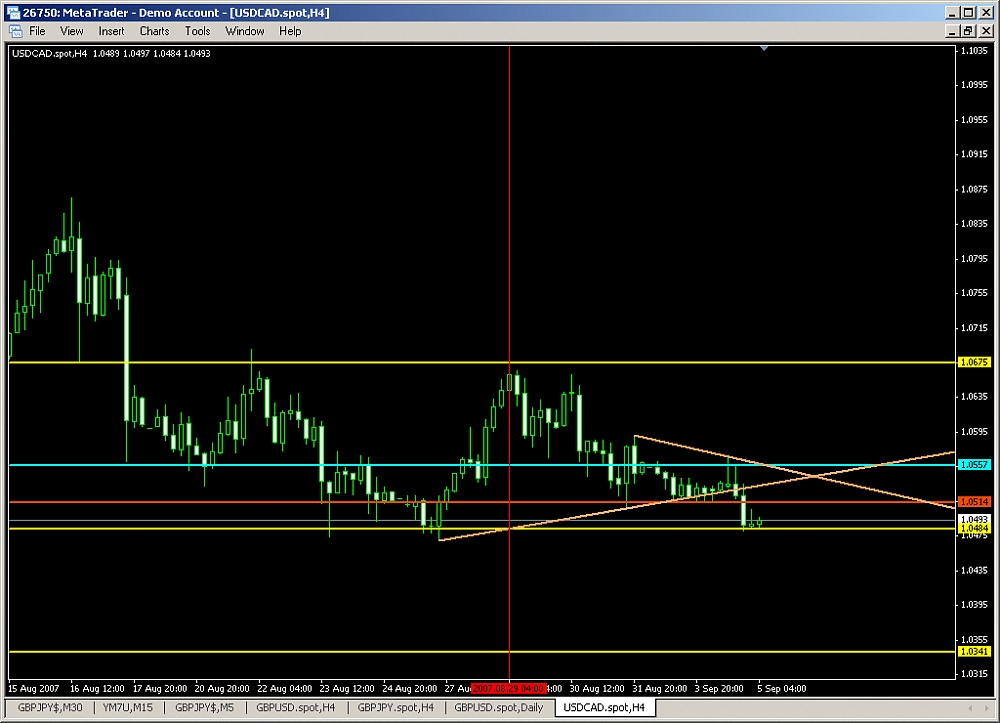This screenshot has width=1000, height=723.
Task: Open the Window menu
Action: (244, 31)
